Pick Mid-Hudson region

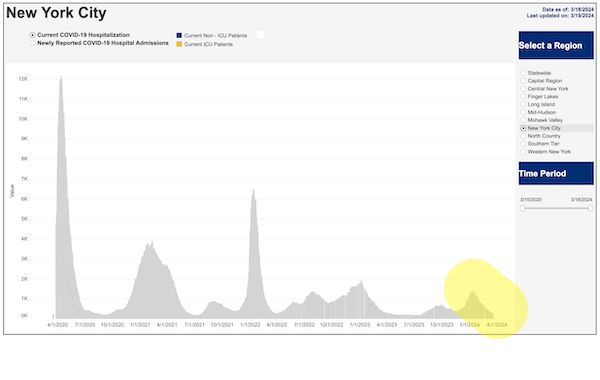[x=523, y=112]
